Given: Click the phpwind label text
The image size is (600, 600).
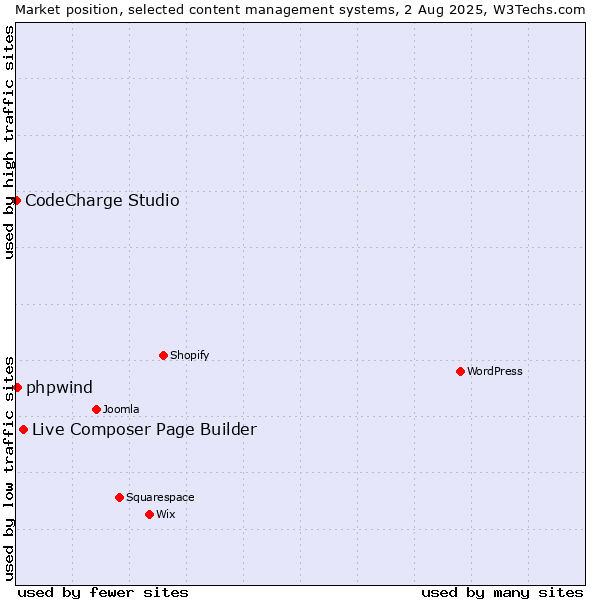Looking at the screenshot, I should click(59, 388).
